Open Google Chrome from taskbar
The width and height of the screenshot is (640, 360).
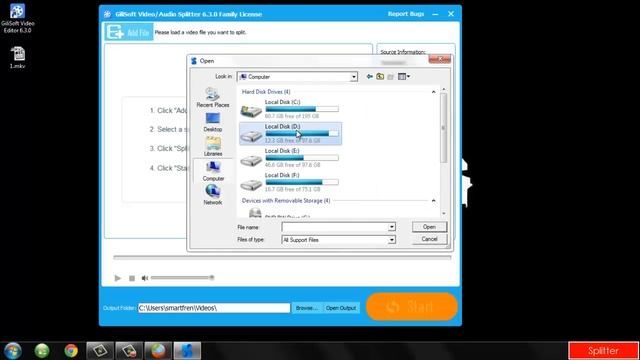[x=71, y=351]
